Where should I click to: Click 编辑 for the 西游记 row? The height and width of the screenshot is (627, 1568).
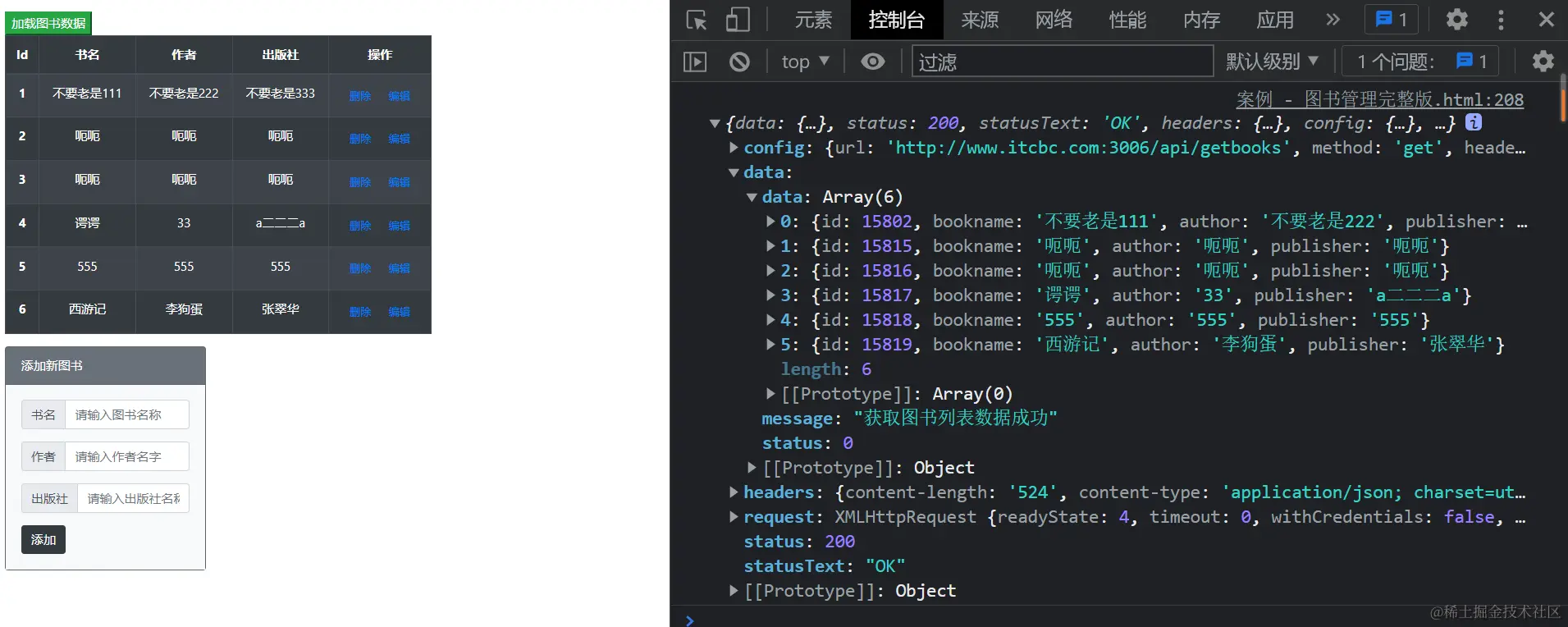399,312
